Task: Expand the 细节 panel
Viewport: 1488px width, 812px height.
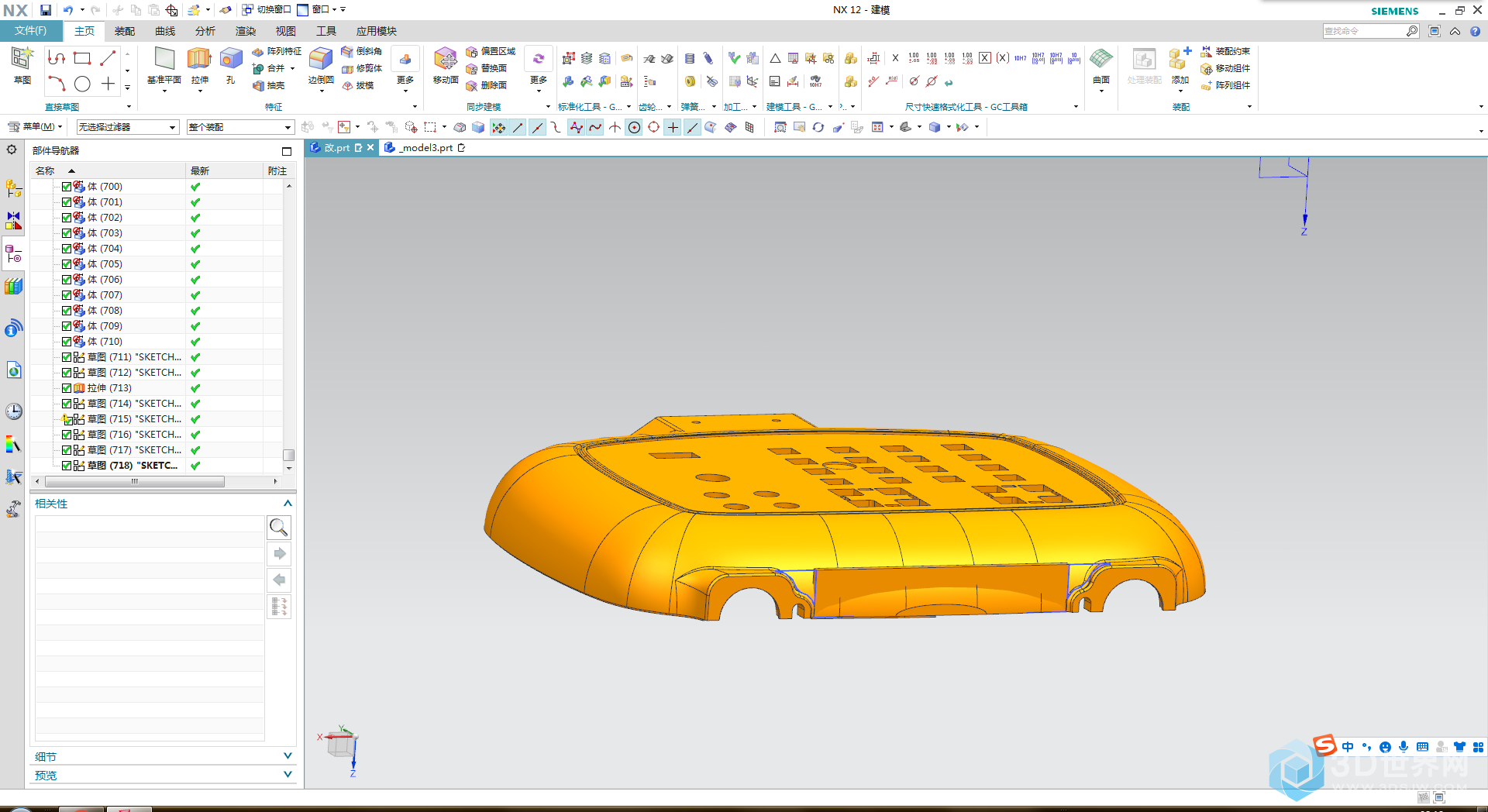Action: tap(288, 756)
